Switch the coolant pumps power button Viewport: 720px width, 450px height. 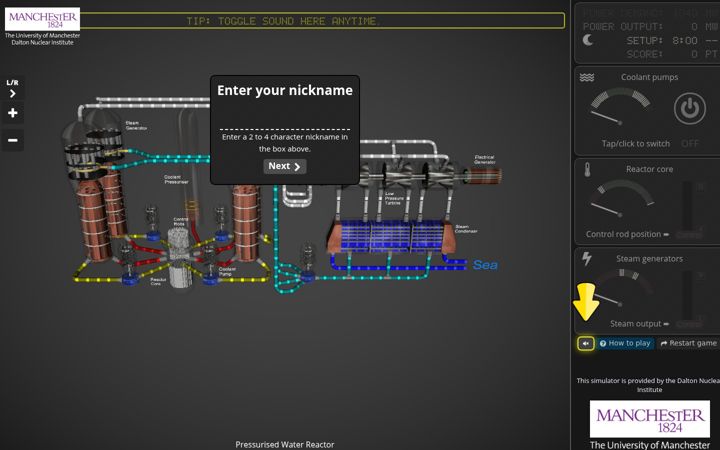coord(690,108)
